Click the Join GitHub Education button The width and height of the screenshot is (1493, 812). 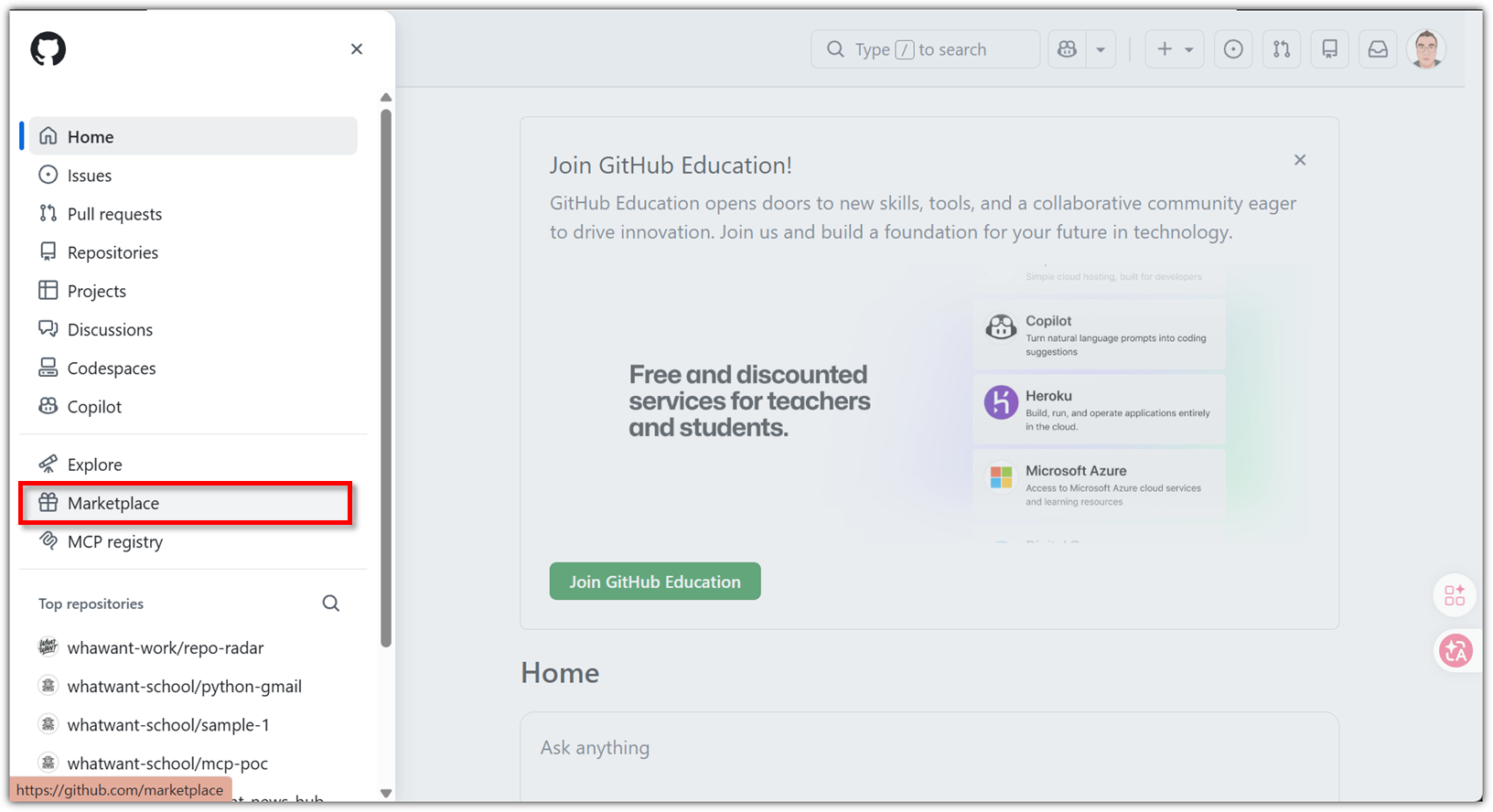point(655,582)
